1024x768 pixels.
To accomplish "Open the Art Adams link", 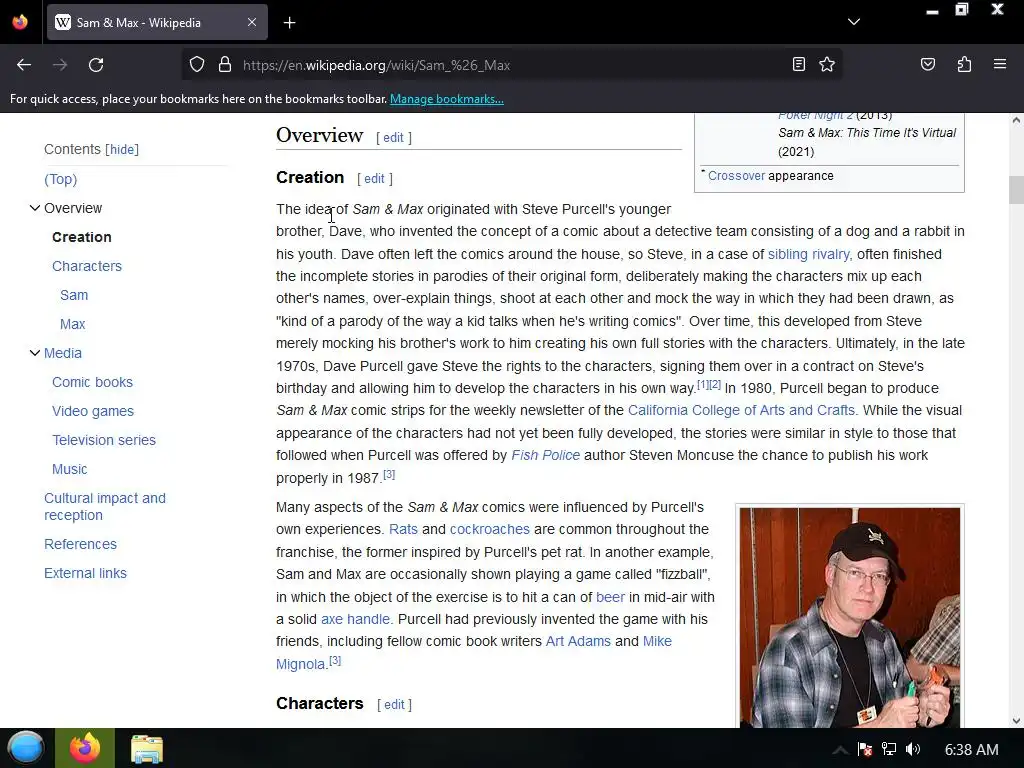I will 578,641.
